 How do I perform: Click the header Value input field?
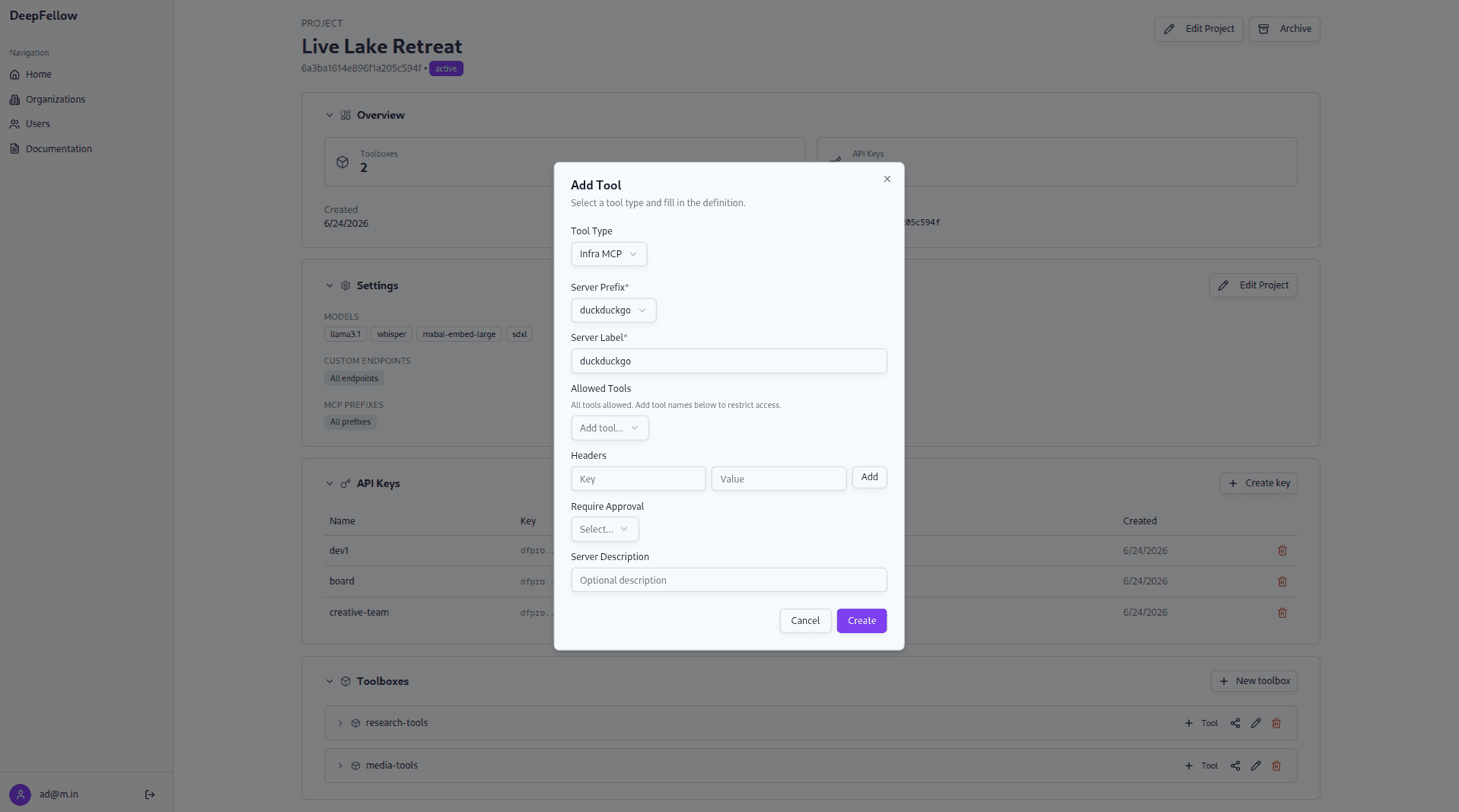779,479
